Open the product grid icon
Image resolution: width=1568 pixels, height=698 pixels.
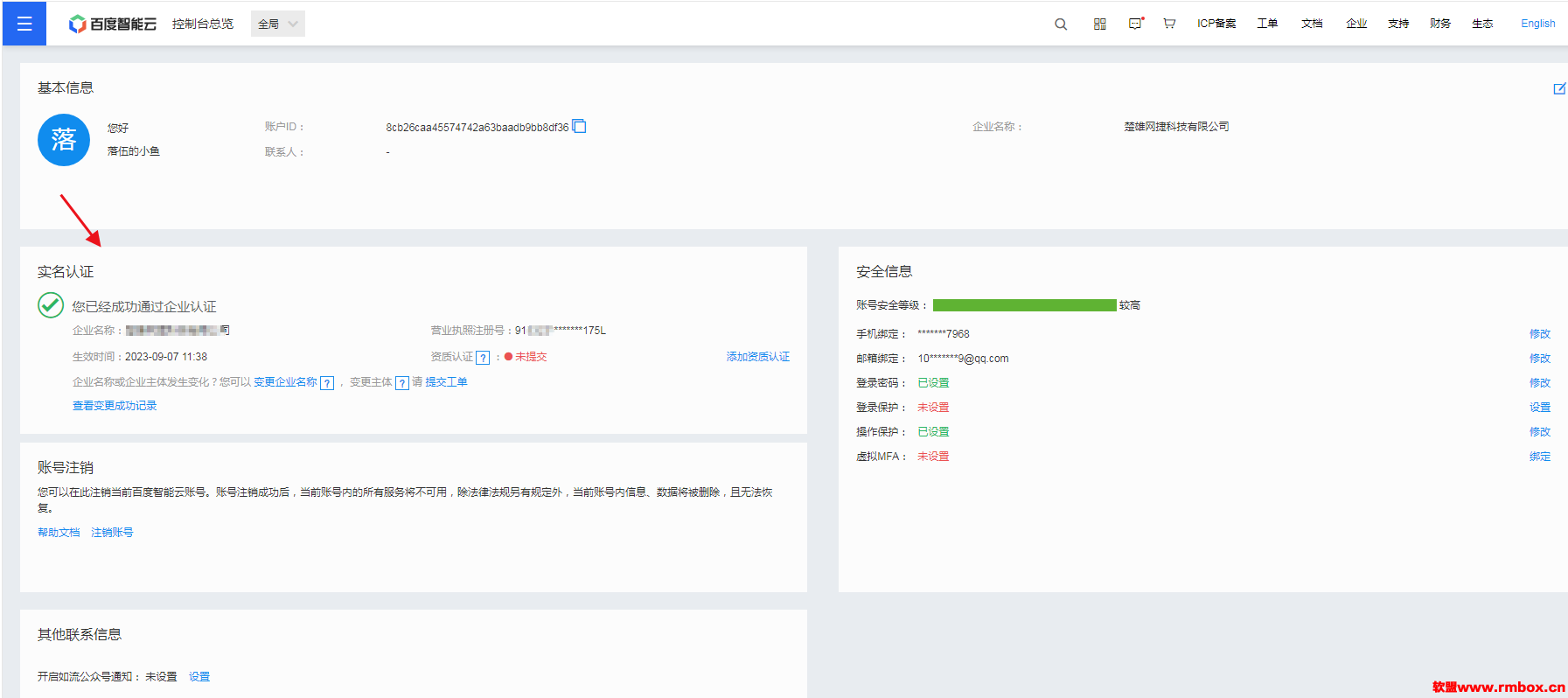1100,24
